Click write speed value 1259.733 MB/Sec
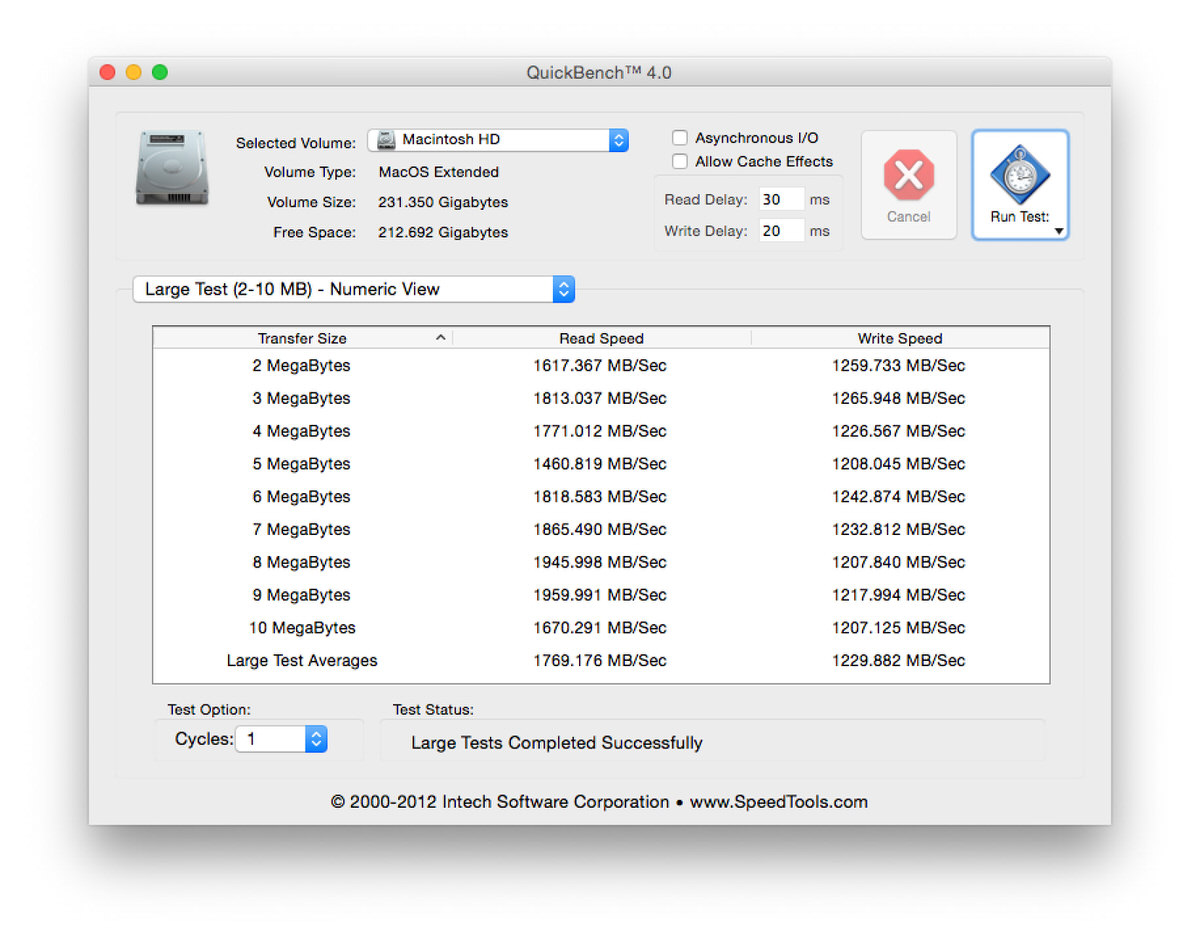The height and width of the screenshot is (945, 1200). click(899, 365)
